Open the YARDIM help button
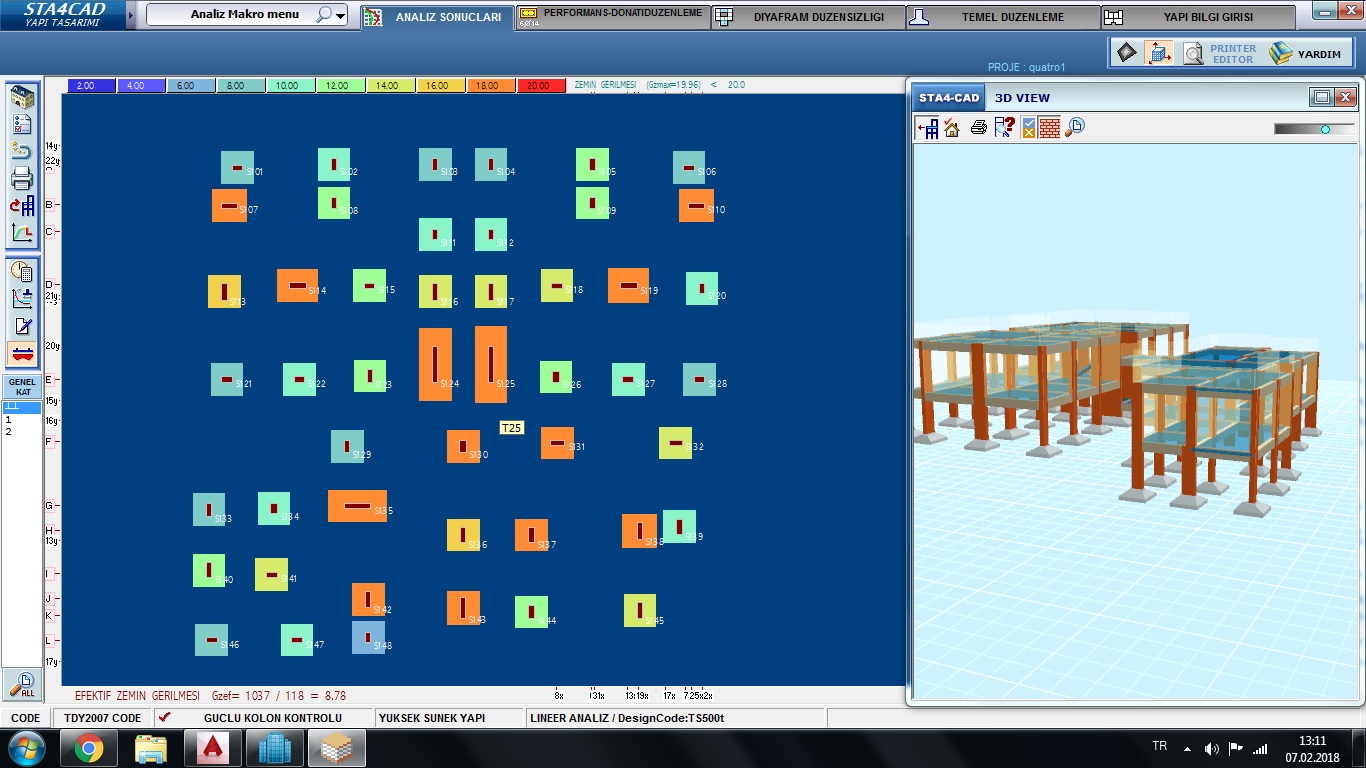The width and height of the screenshot is (1366, 768). (x=1307, y=54)
